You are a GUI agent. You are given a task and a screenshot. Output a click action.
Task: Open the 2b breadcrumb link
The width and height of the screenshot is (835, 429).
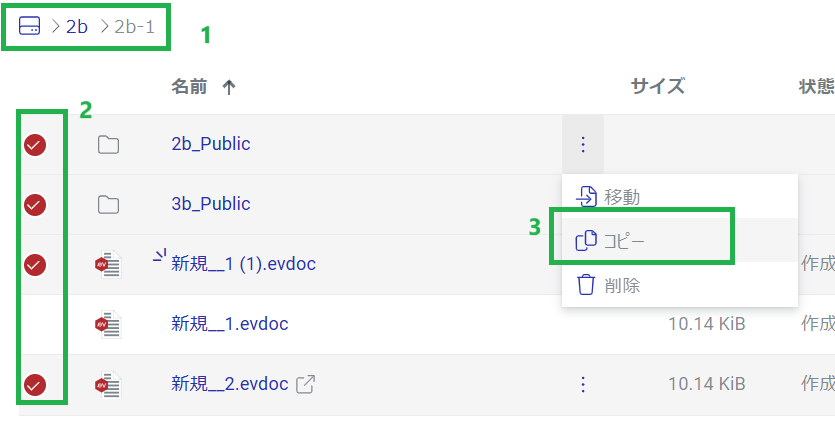[77, 27]
